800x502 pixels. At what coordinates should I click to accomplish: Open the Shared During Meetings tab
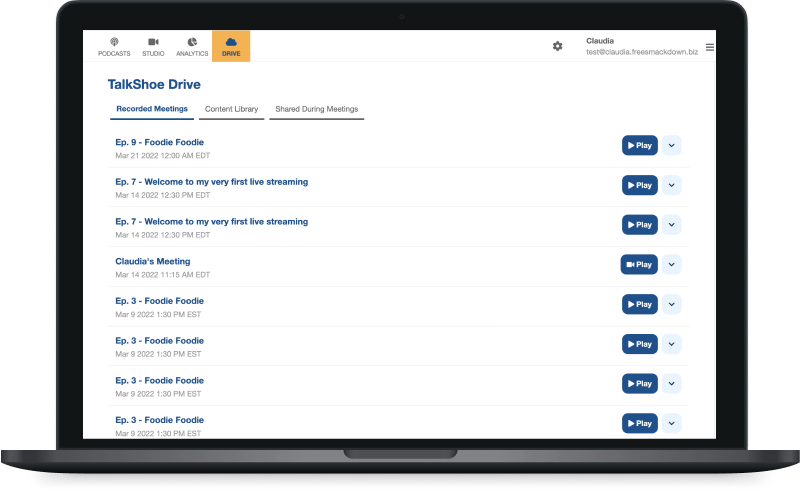316,109
